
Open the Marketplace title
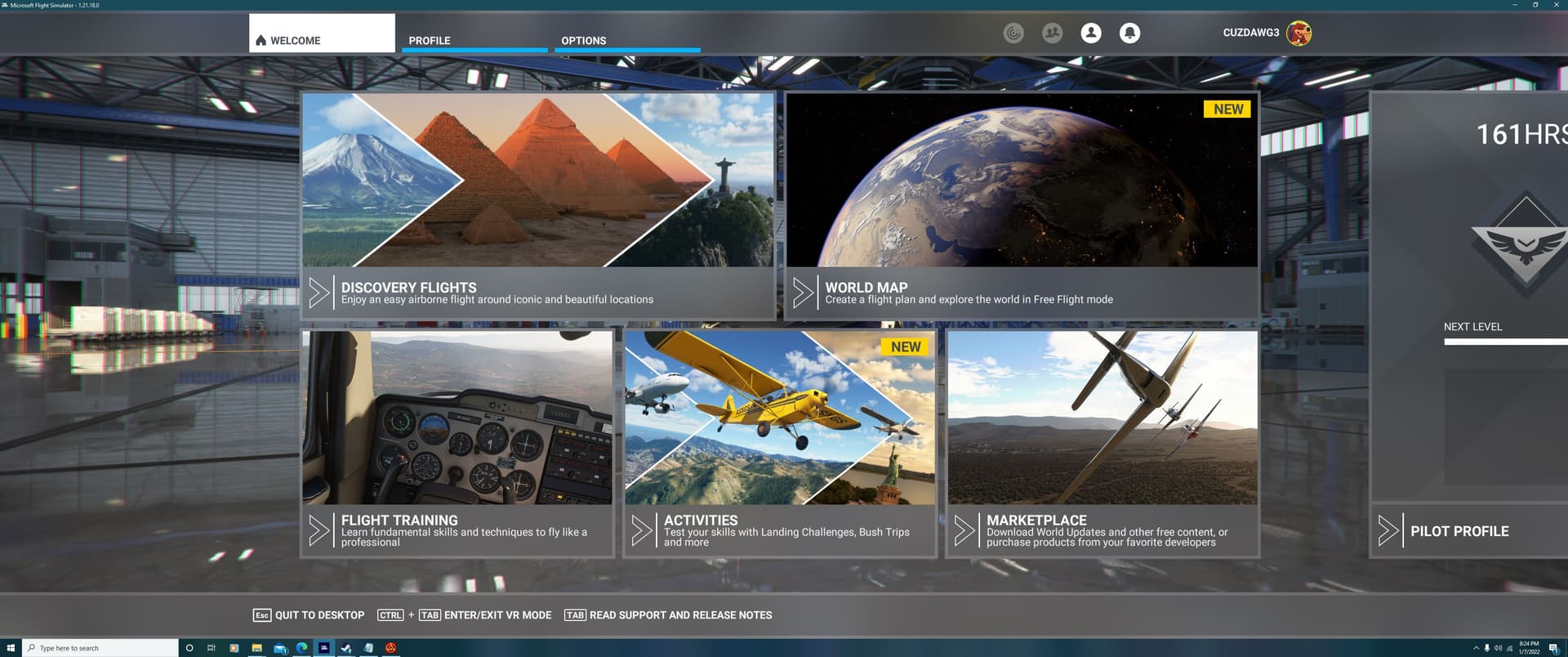(1036, 520)
